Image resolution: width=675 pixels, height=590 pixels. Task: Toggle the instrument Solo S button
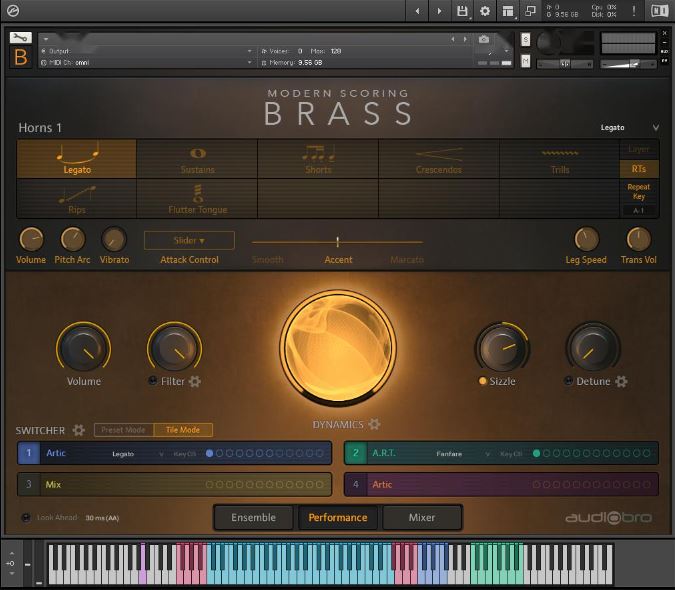526,40
